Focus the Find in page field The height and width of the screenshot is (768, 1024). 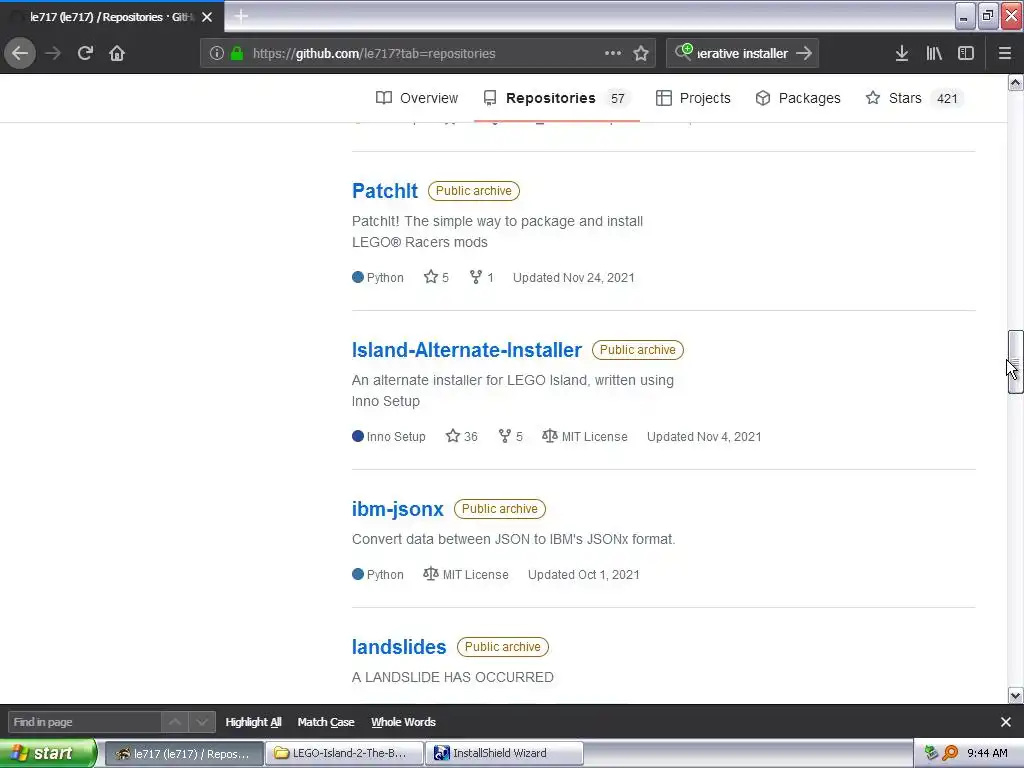click(x=85, y=722)
